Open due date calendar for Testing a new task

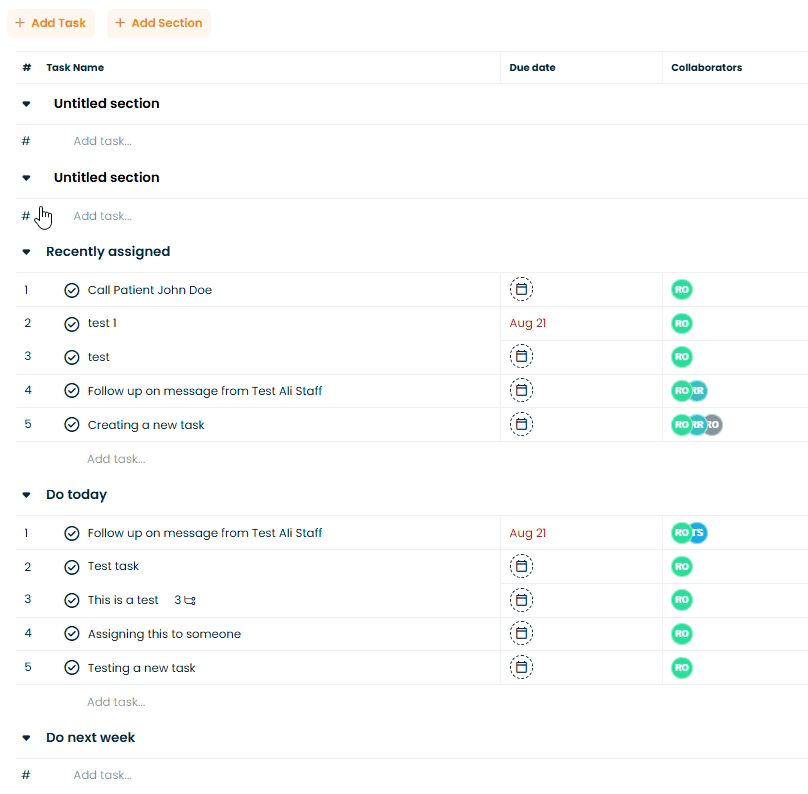pos(521,667)
